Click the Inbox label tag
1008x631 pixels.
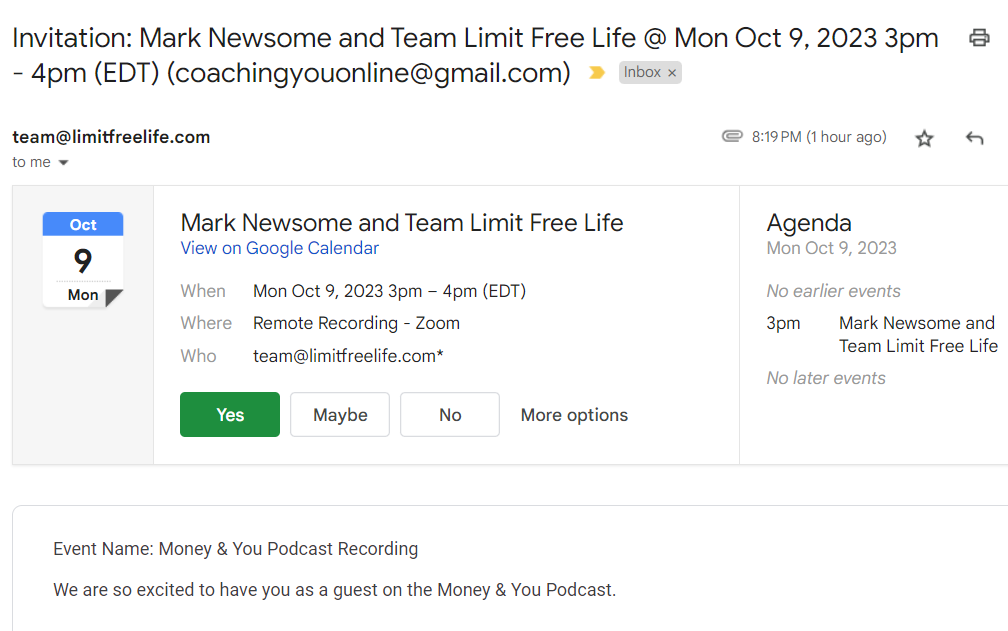641,73
